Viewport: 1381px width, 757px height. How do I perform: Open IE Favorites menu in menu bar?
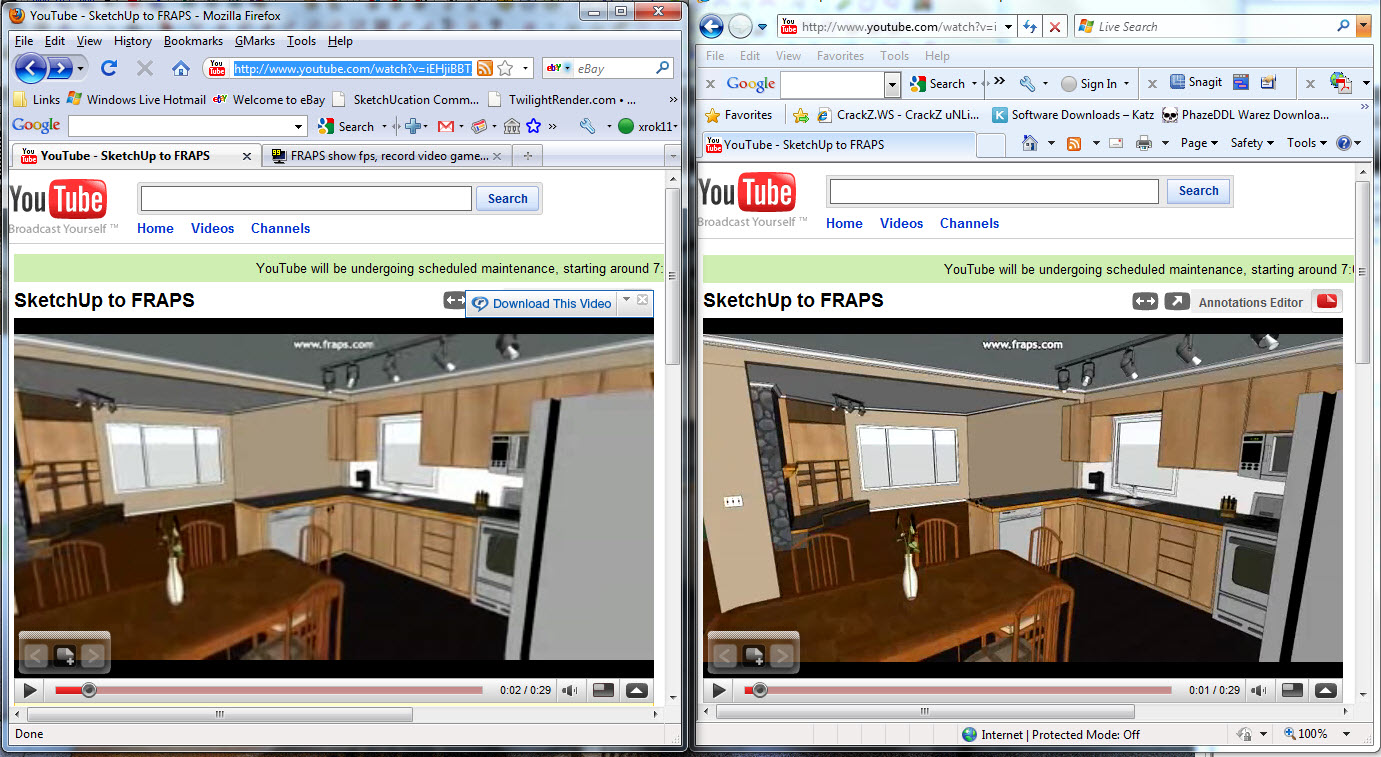[x=840, y=56]
